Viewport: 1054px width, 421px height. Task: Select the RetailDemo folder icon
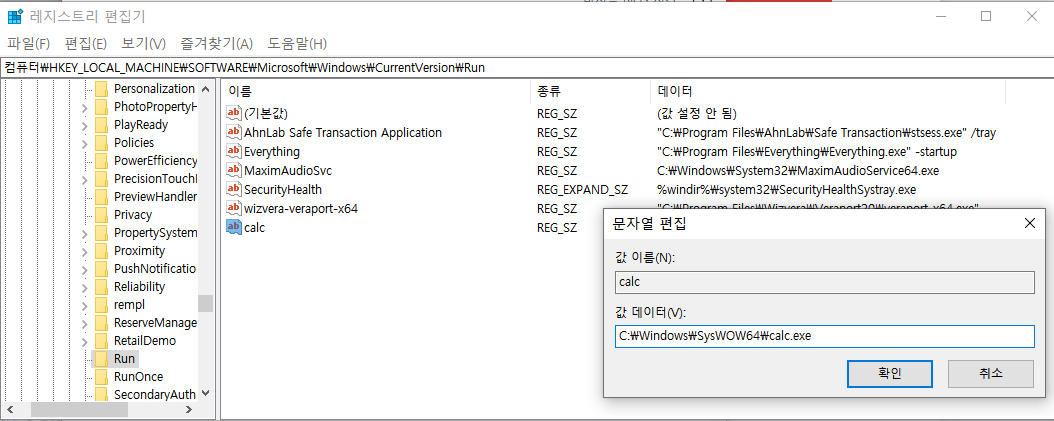pyautogui.click(x=102, y=341)
